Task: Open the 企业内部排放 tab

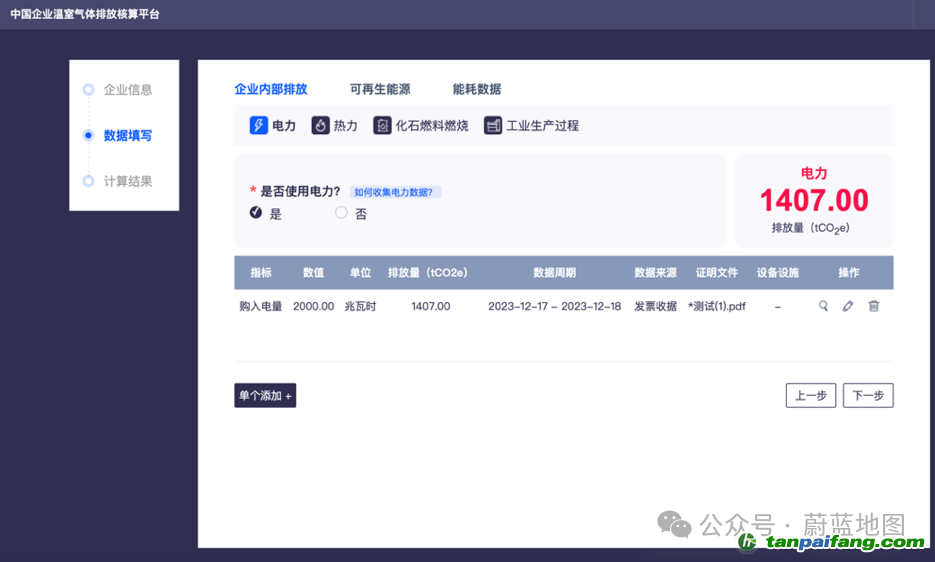Action: [x=271, y=90]
